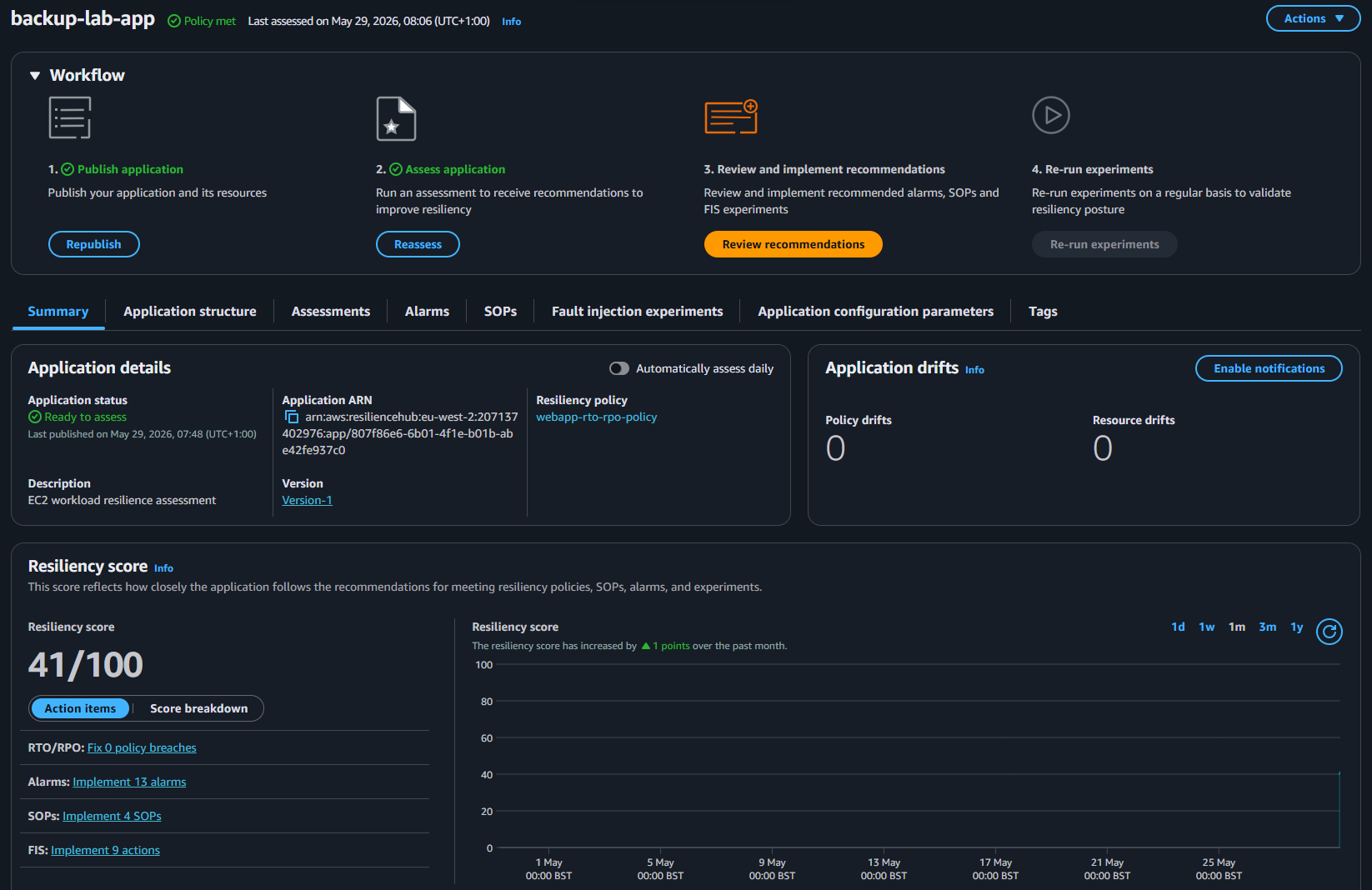Switch to Application structure tab
The height and width of the screenshot is (890, 1372).
[190, 312]
